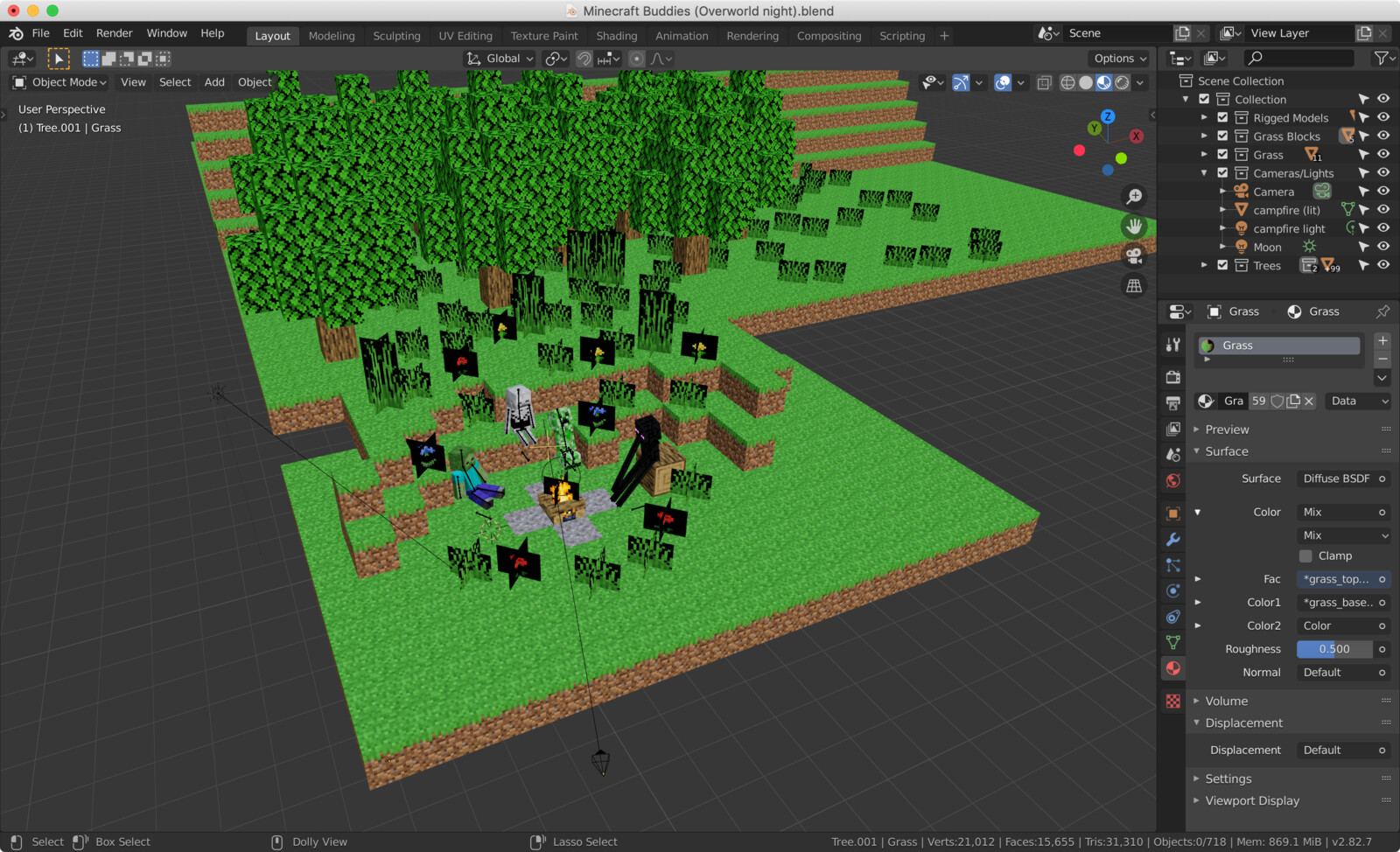Toggle viewport overlays display

[1003, 82]
